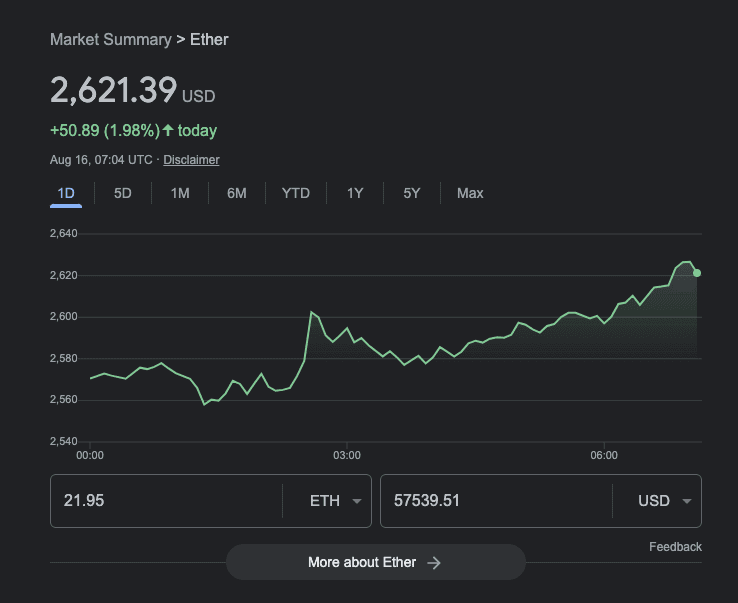Open the Disclaimer link
This screenshot has height=603, width=738.
click(x=191, y=160)
